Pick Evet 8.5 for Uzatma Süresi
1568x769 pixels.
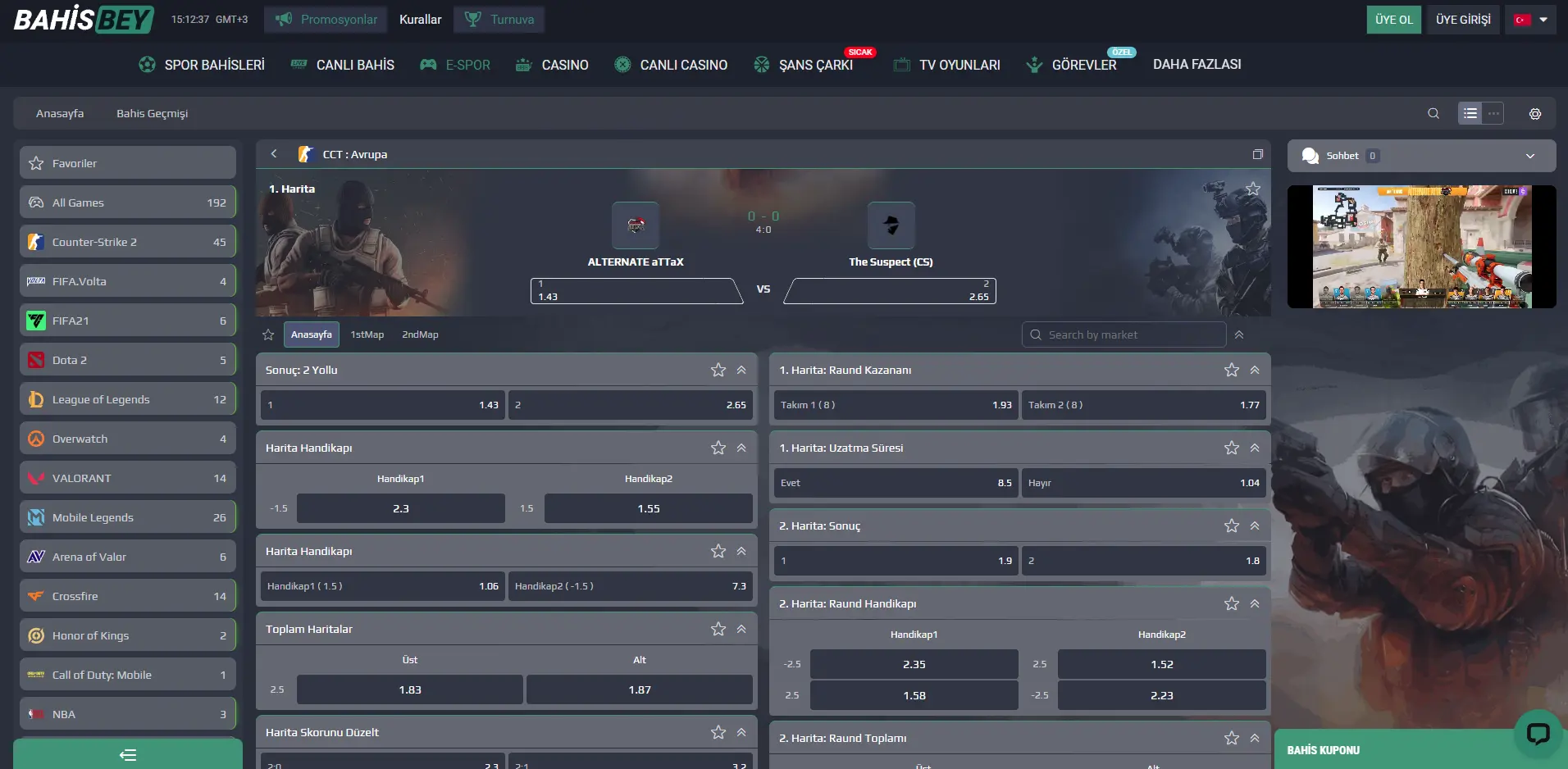coord(896,483)
